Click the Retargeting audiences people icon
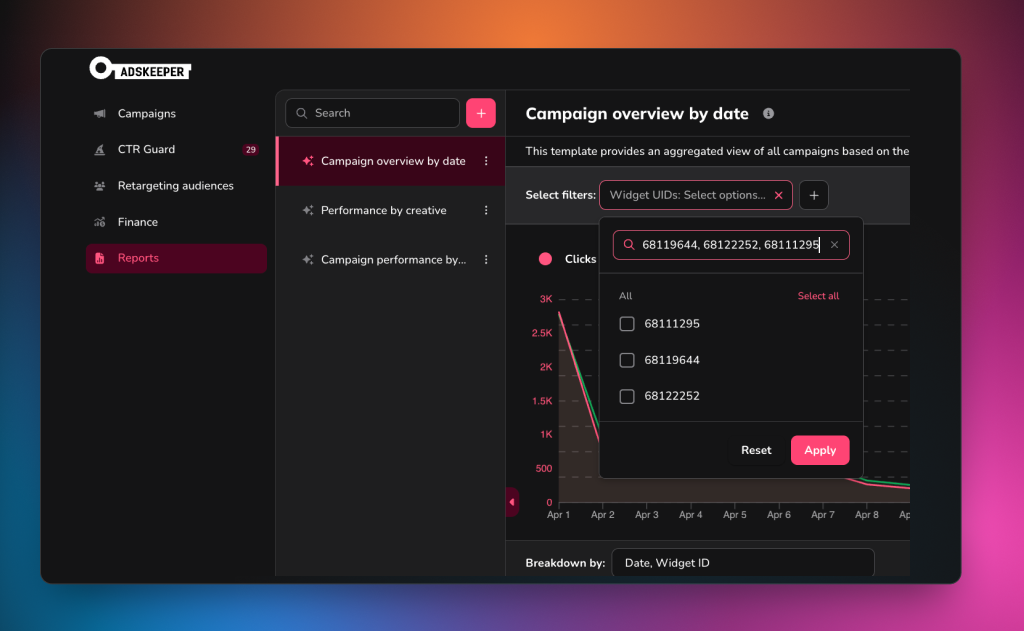The image size is (1024, 631). coord(99,186)
